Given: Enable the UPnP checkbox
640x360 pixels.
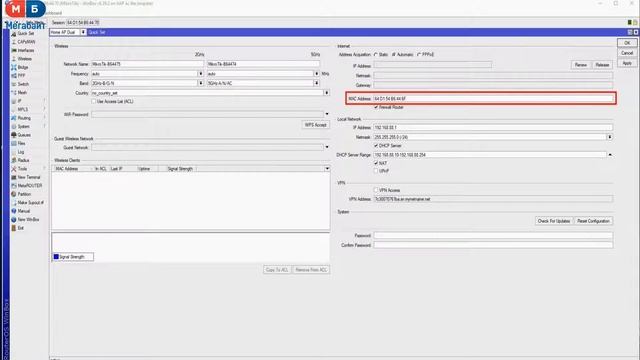Looking at the screenshot, I should (376, 171).
